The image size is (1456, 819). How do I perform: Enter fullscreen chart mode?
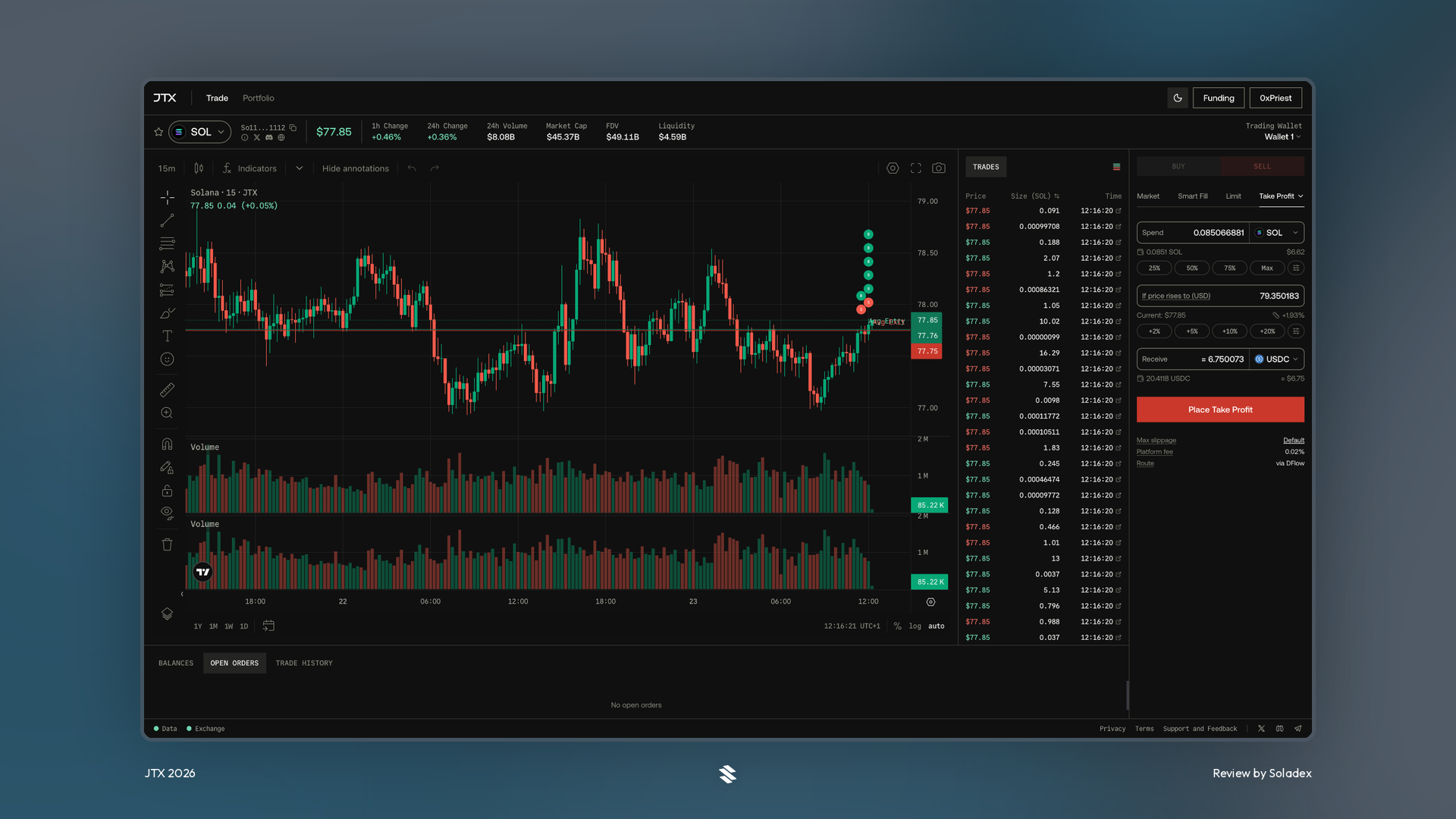pyautogui.click(x=916, y=168)
